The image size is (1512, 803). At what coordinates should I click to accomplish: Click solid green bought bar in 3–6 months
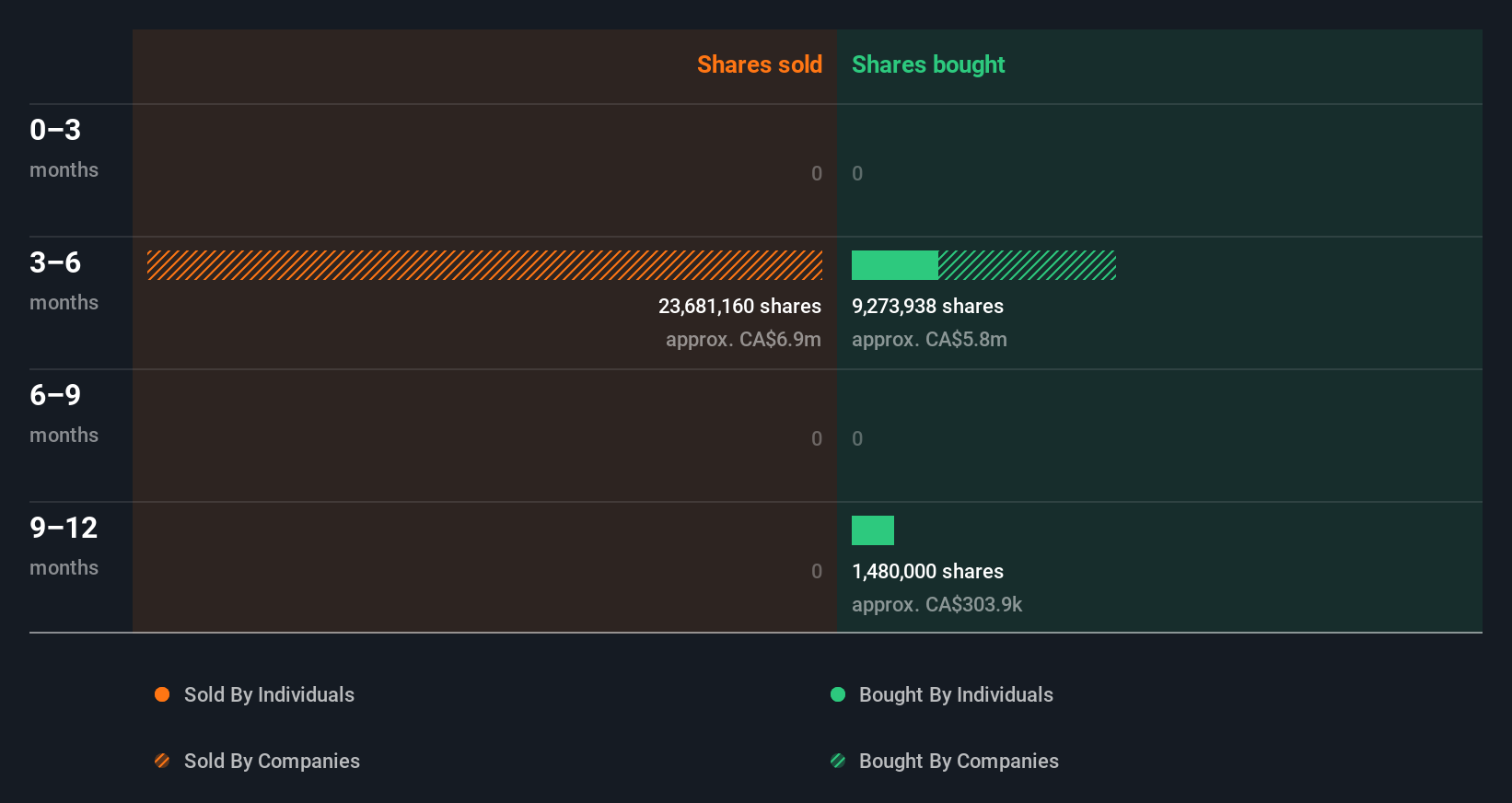tap(895, 265)
